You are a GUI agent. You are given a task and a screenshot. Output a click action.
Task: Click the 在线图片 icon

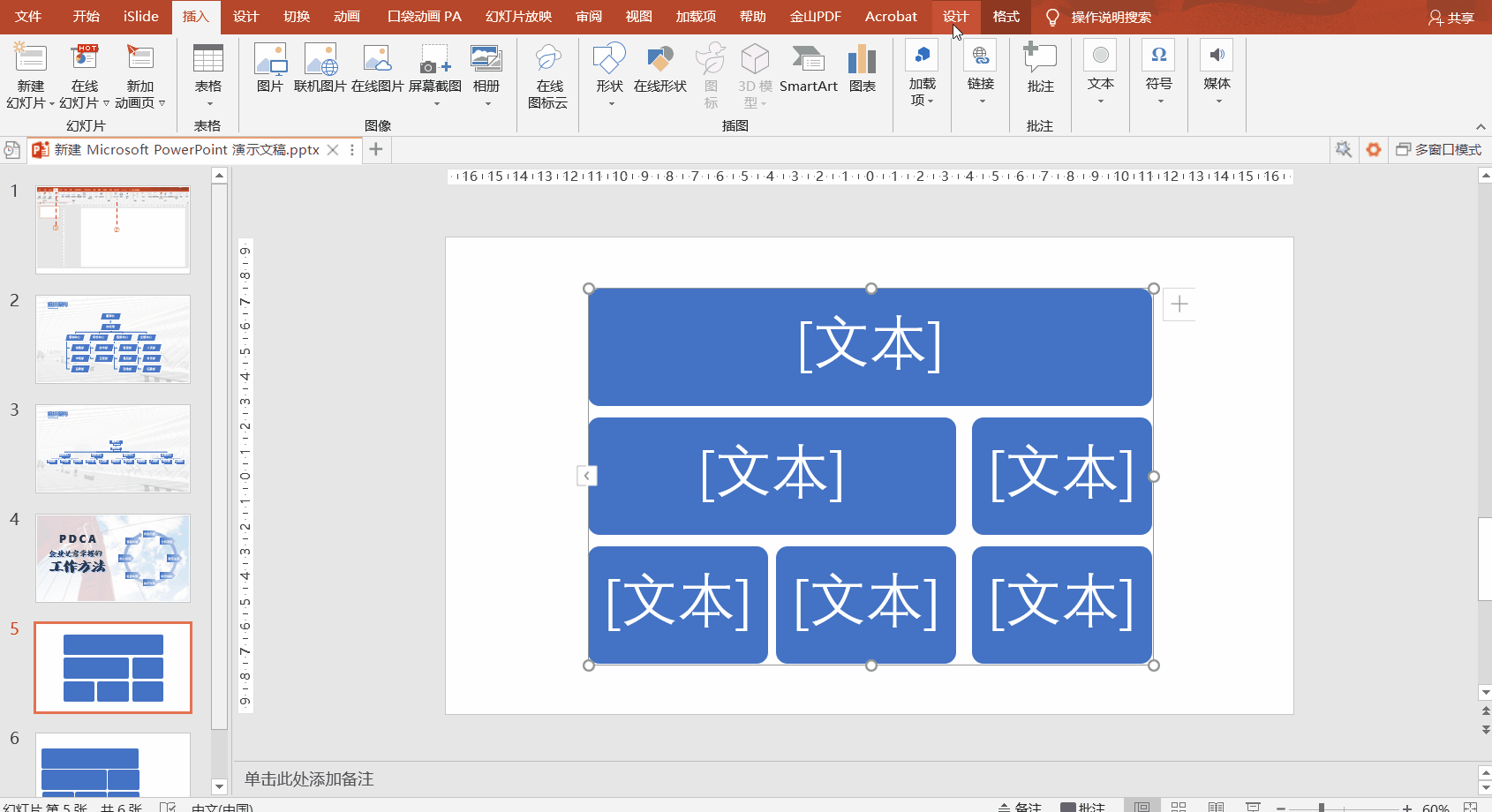(x=377, y=58)
